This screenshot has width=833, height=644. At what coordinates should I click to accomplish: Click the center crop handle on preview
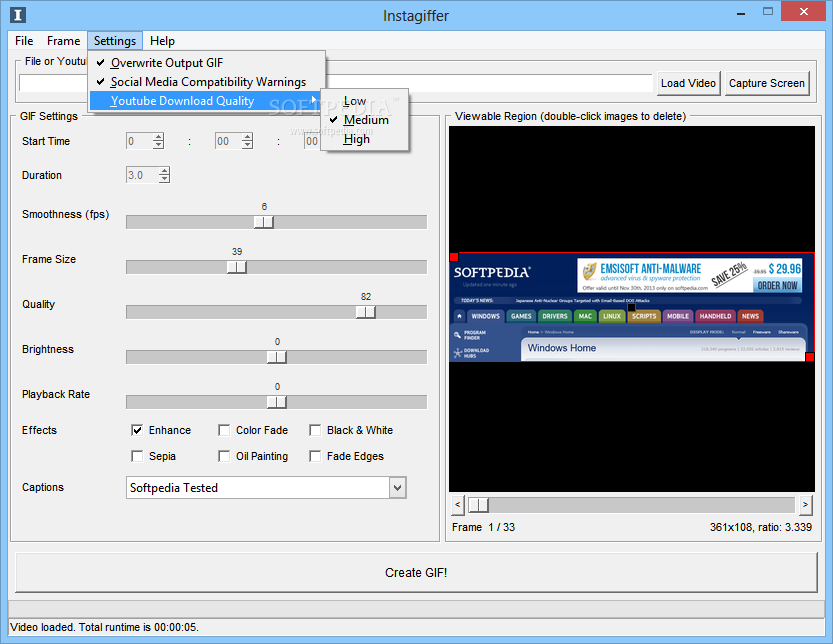click(632, 307)
